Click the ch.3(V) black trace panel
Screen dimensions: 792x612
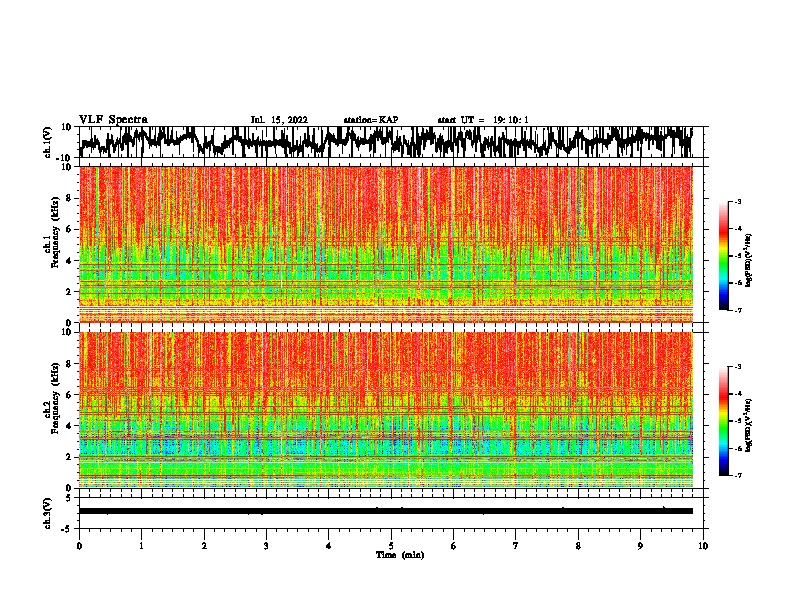[390, 513]
